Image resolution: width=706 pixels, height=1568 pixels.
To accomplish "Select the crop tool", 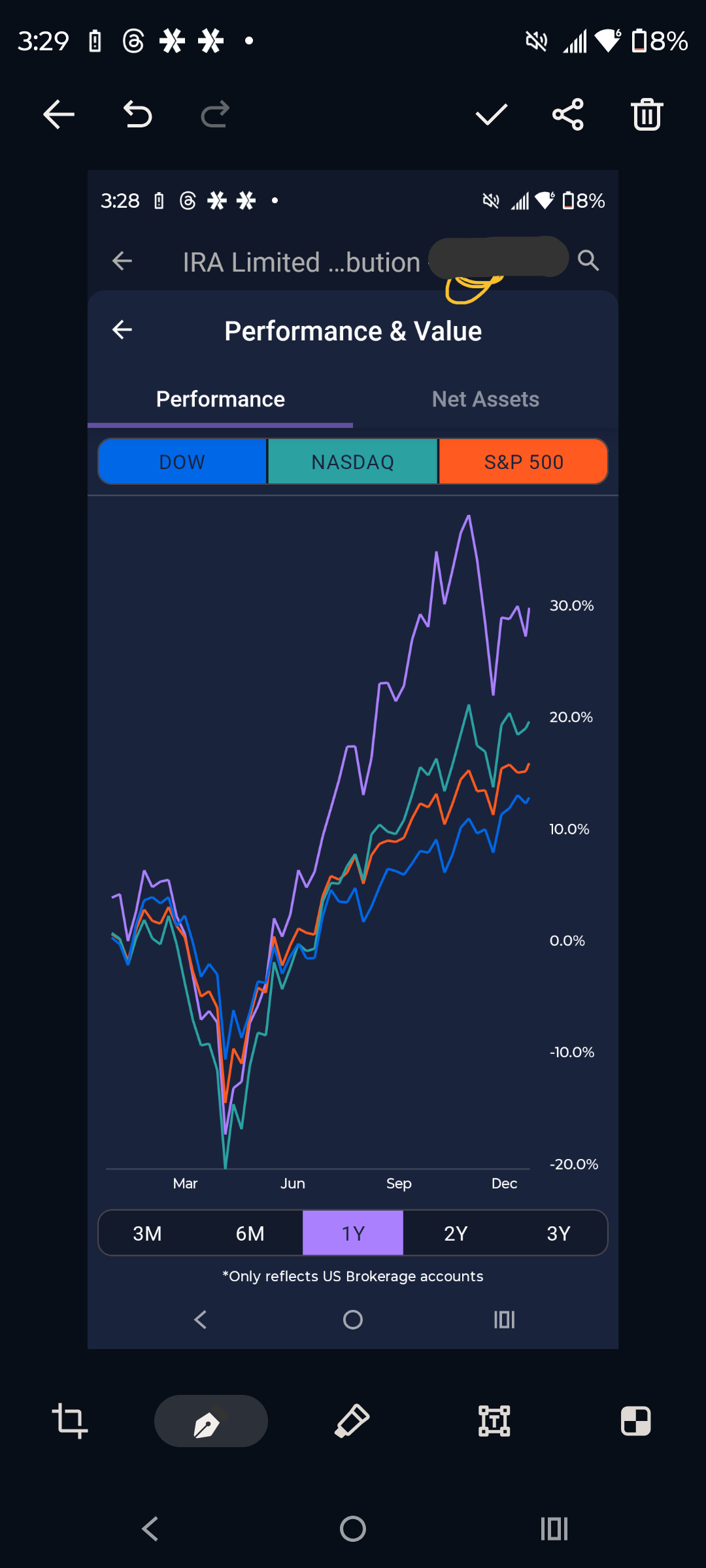I will pyautogui.click(x=70, y=1421).
